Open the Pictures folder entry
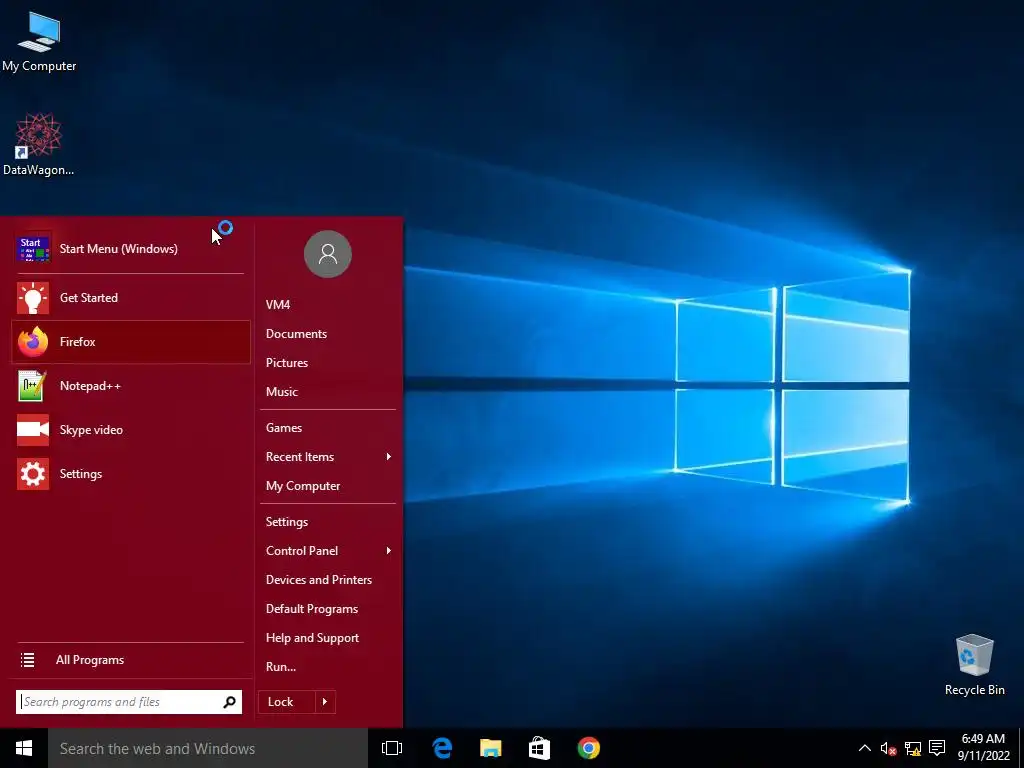This screenshot has height=768, width=1024. pyautogui.click(x=328, y=362)
